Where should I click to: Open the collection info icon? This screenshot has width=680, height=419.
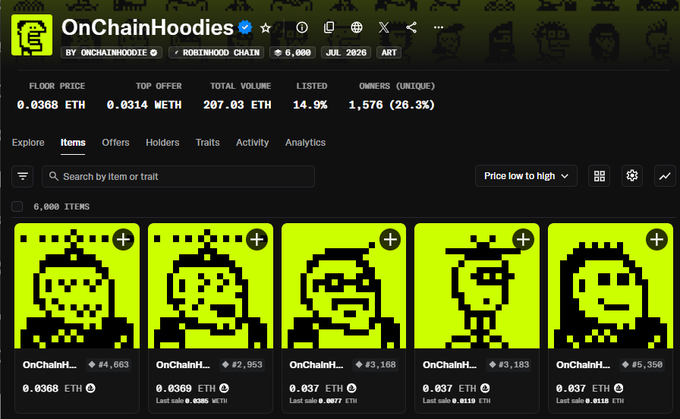click(302, 28)
